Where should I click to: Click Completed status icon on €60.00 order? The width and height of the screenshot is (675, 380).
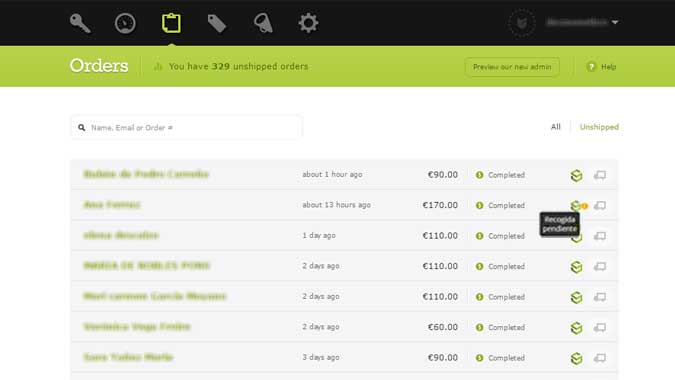click(x=480, y=327)
